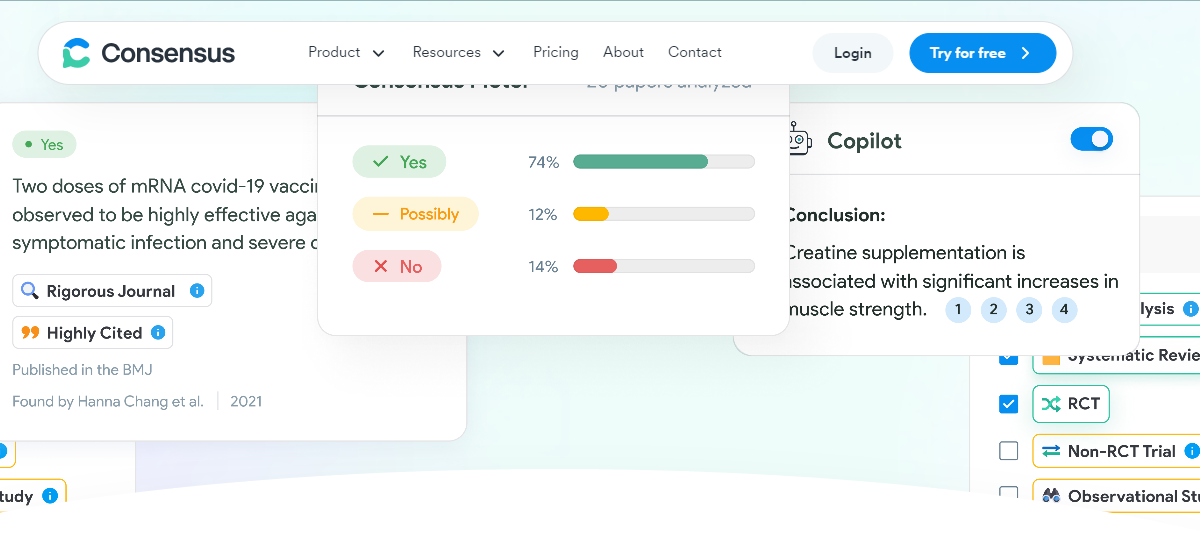The height and width of the screenshot is (548, 1200).
Task: Select the Yes meter pill
Action: click(399, 162)
